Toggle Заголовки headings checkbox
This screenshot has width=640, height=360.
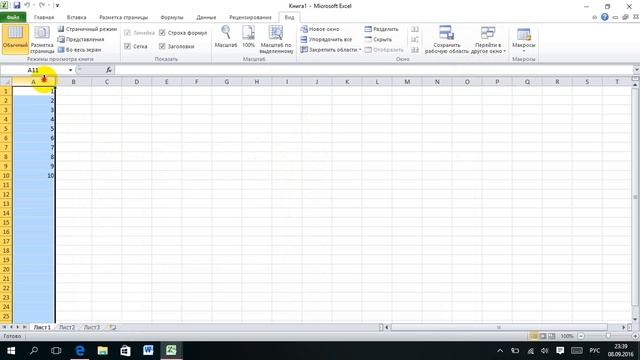(x=162, y=46)
